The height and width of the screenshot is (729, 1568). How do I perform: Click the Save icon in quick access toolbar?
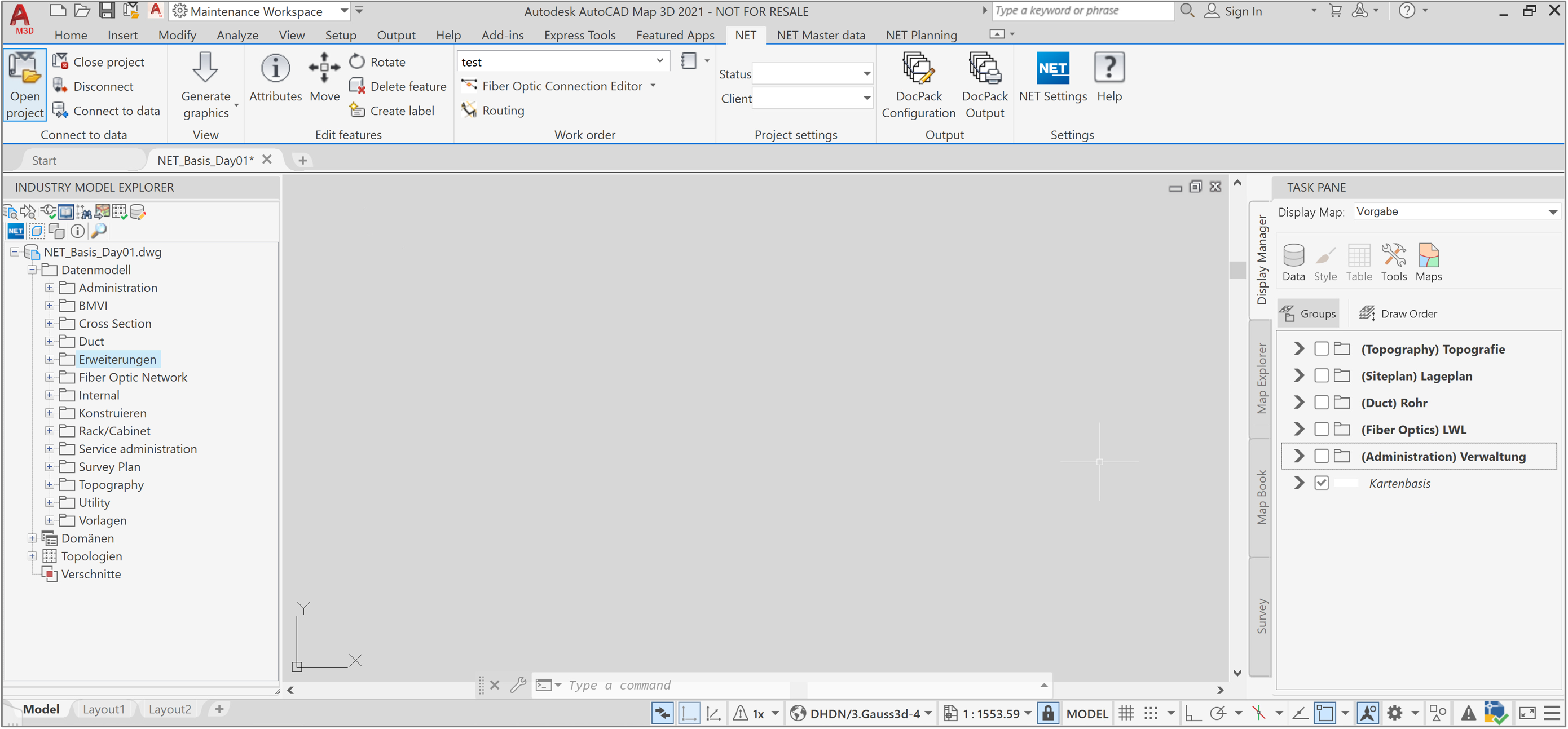pyautogui.click(x=107, y=10)
